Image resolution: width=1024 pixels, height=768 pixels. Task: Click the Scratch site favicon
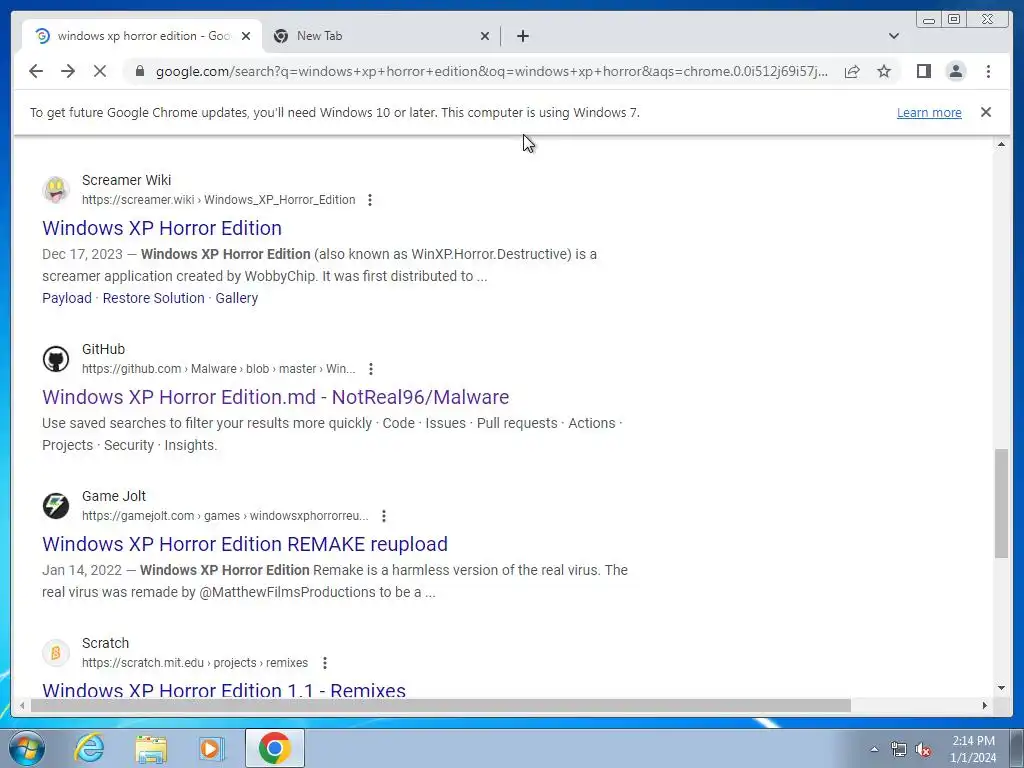pyautogui.click(x=56, y=652)
